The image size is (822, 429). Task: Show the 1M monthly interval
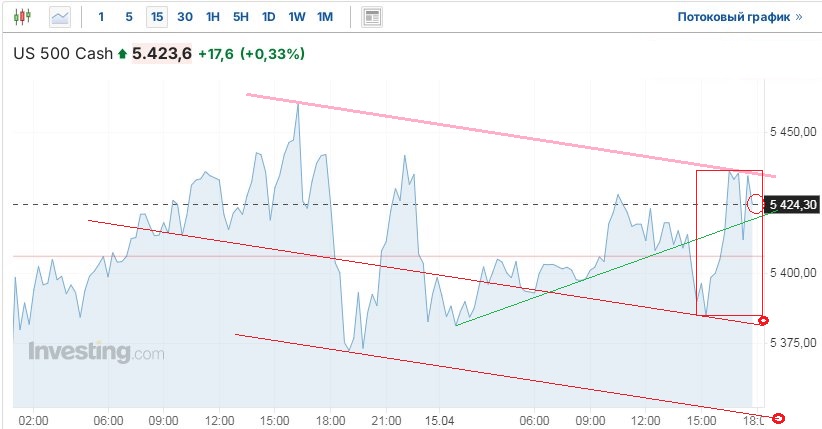click(x=325, y=17)
